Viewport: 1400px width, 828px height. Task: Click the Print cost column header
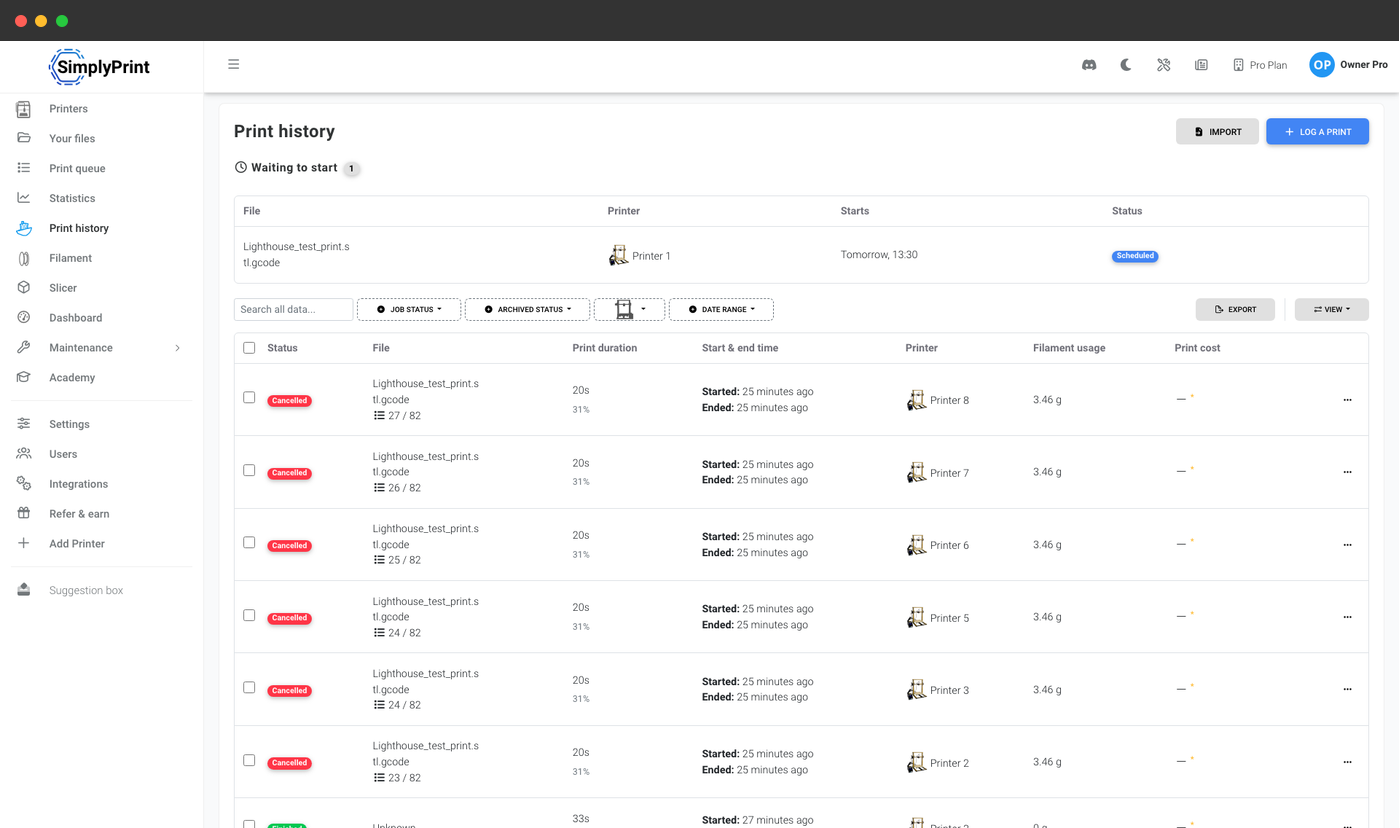pyautogui.click(x=1197, y=348)
